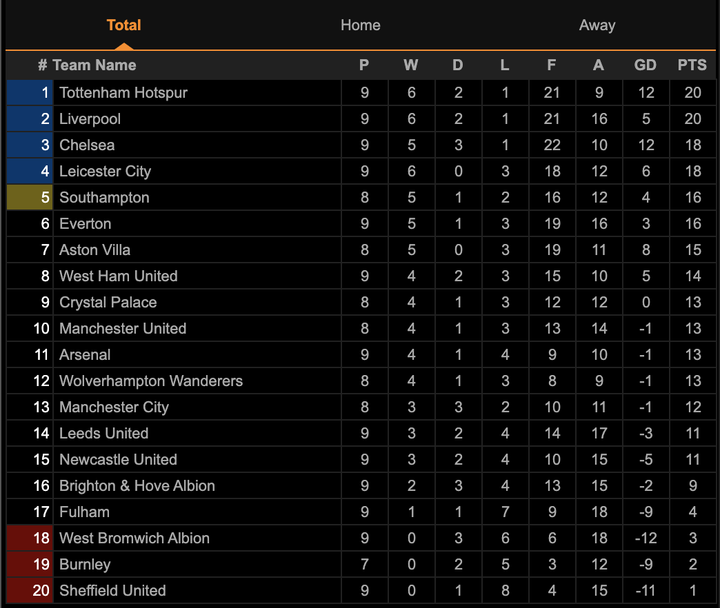Screen dimensions: 720x608
Task: Open Tottenham Hotspur team link
Action: point(123,93)
